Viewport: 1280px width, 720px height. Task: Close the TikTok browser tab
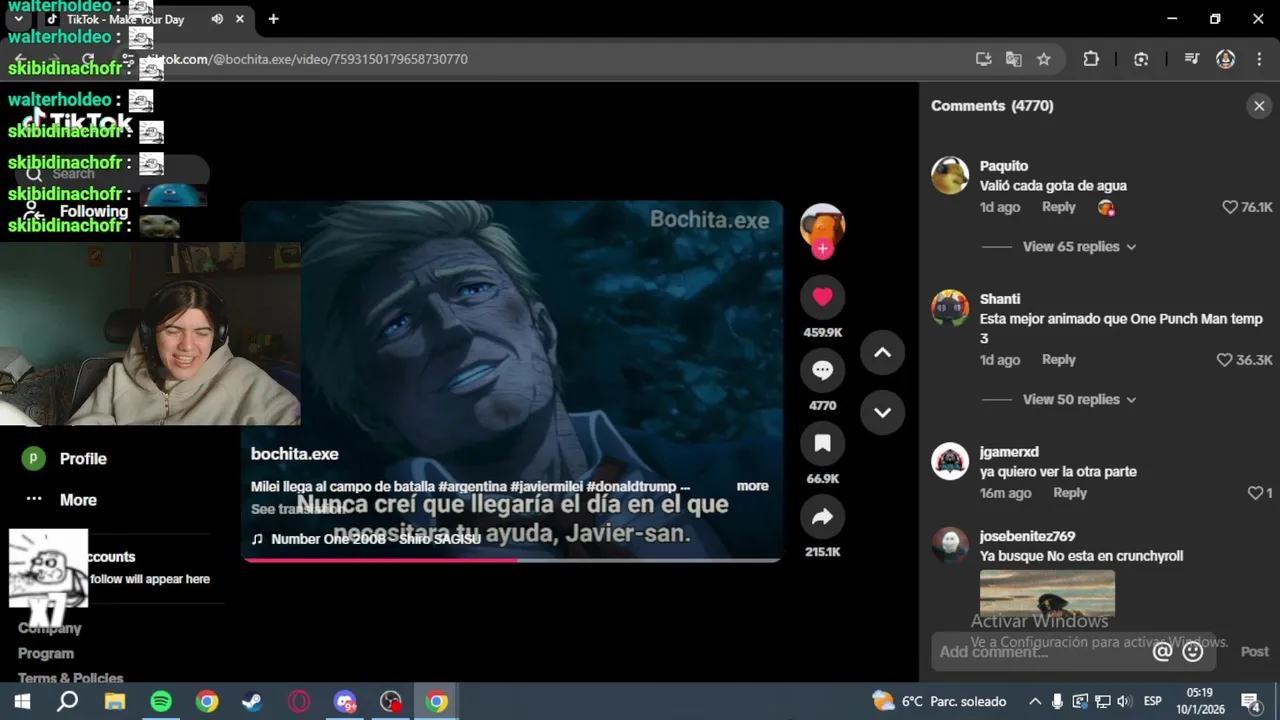(240, 19)
